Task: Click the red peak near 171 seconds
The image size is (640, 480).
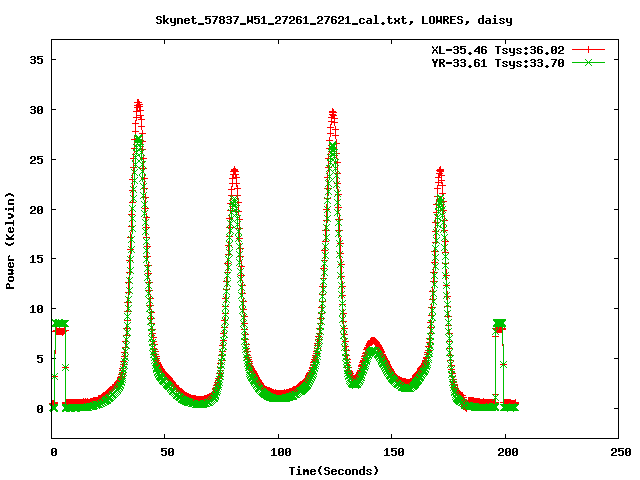Action: tap(440, 170)
